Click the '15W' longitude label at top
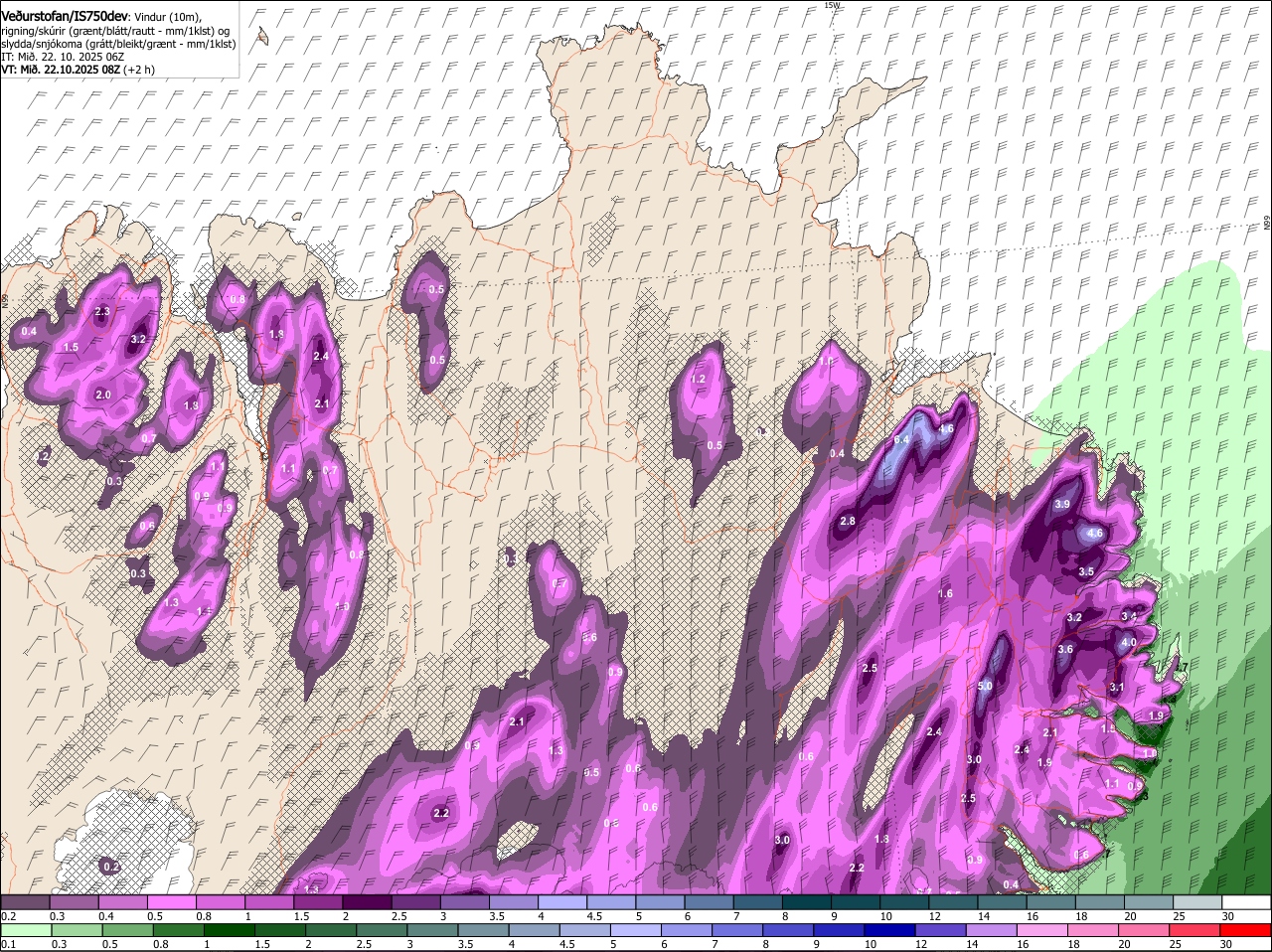Viewport: 1272px width, 952px height. (x=832, y=5)
